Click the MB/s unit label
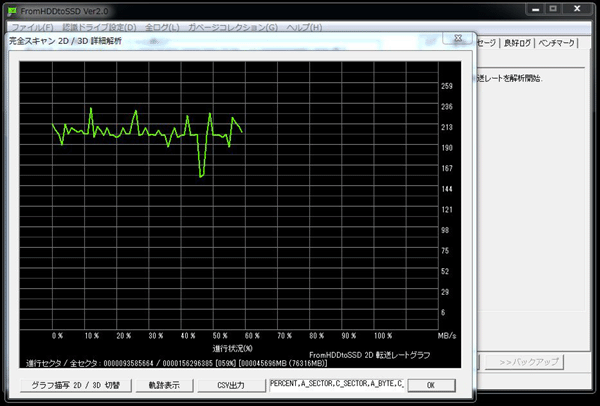The image size is (600, 406). point(447,336)
